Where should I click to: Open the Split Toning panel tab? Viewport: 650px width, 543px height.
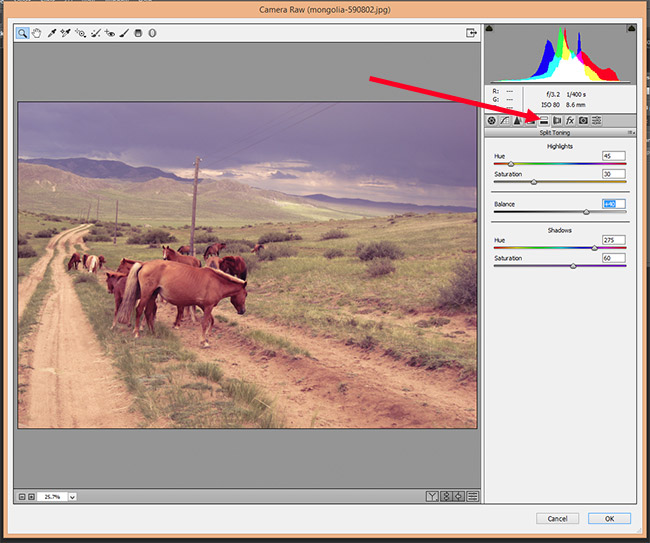click(544, 121)
